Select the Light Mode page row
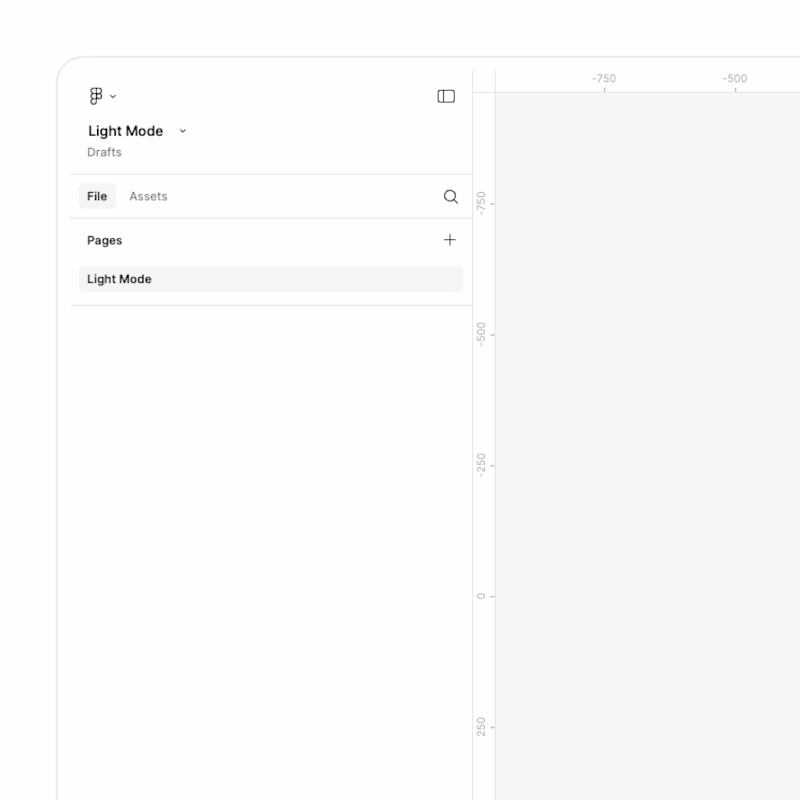The height and width of the screenshot is (800, 800). 270,279
